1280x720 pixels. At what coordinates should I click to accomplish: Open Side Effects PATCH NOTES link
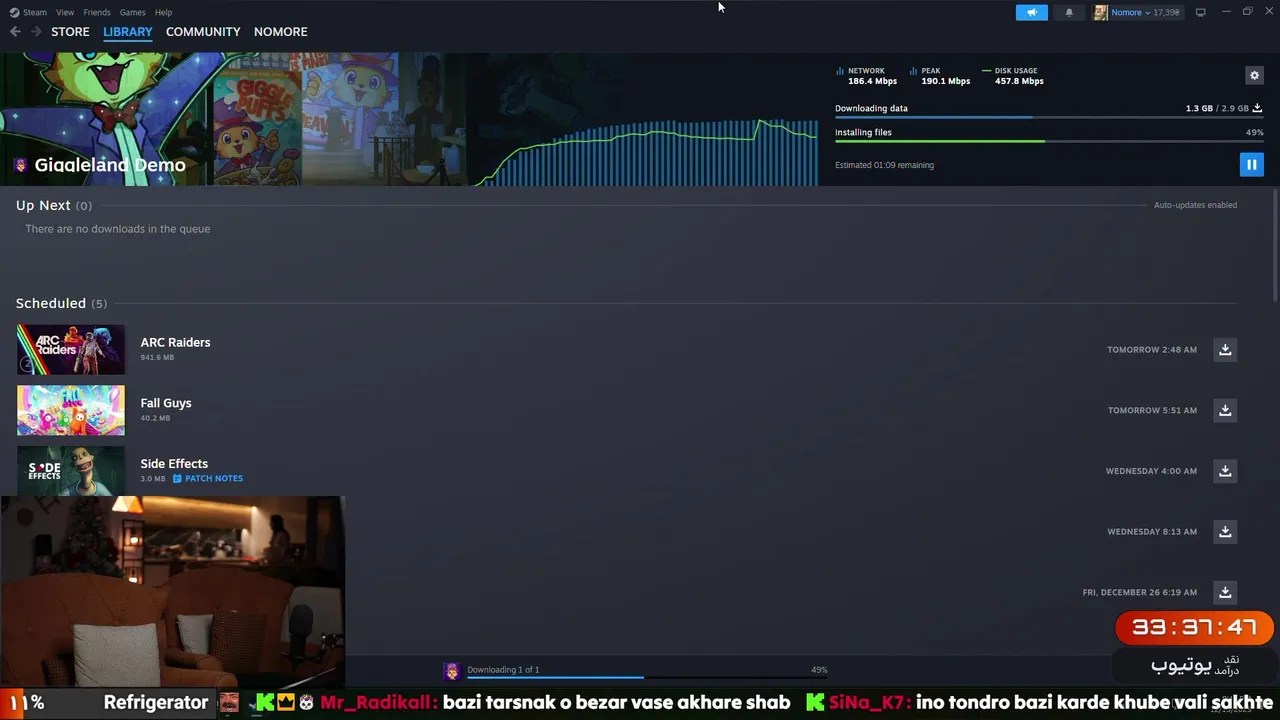[x=214, y=478]
